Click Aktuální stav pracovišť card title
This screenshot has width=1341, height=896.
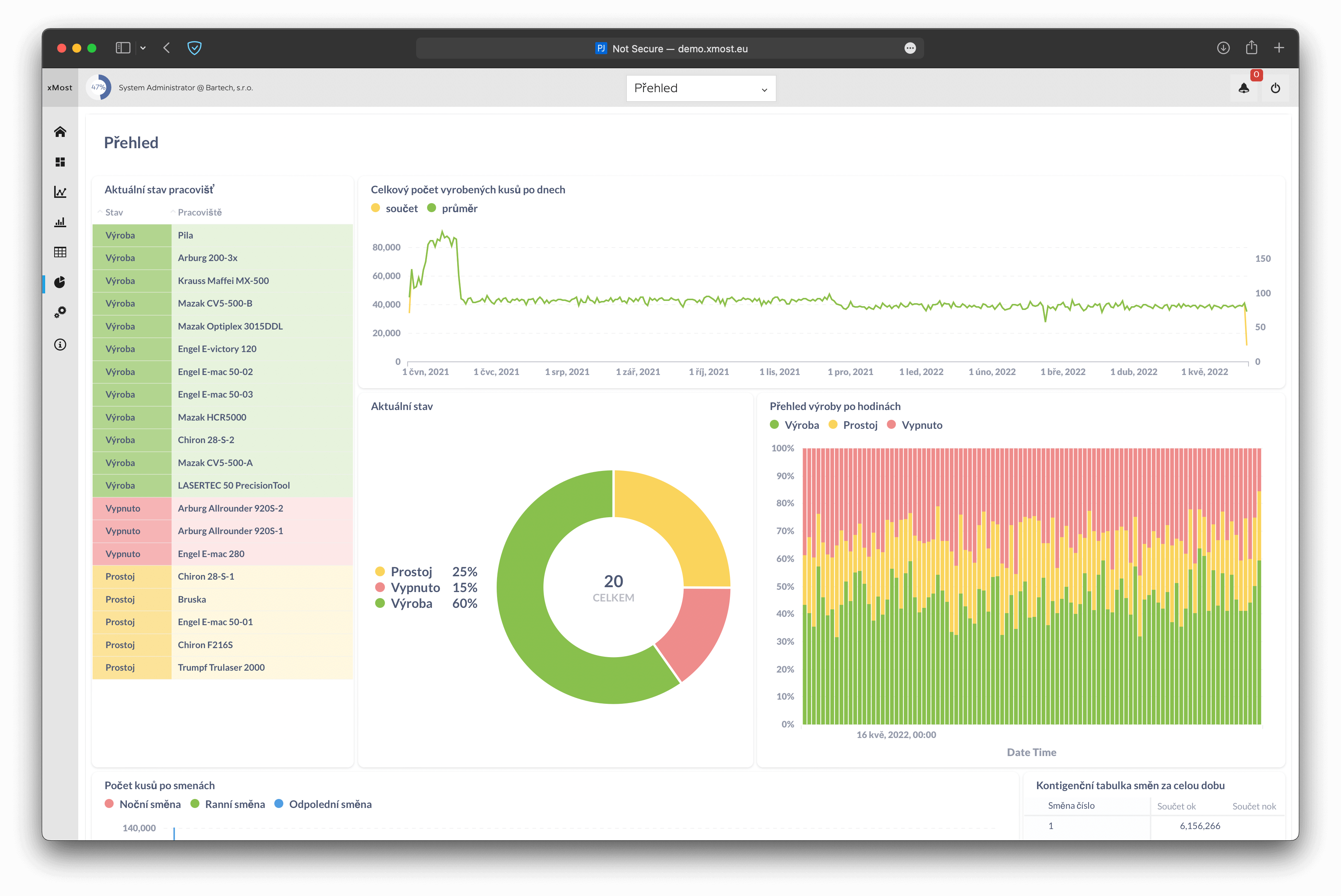point(160,190)
